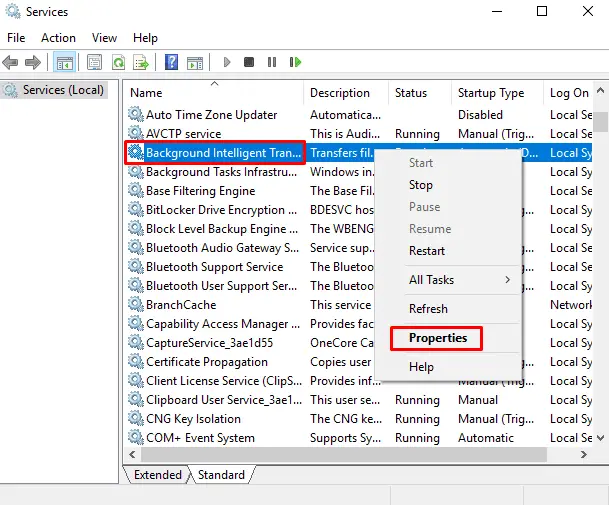
Task: Click the horizontal scrollbar right arrow
Action: 584,454
